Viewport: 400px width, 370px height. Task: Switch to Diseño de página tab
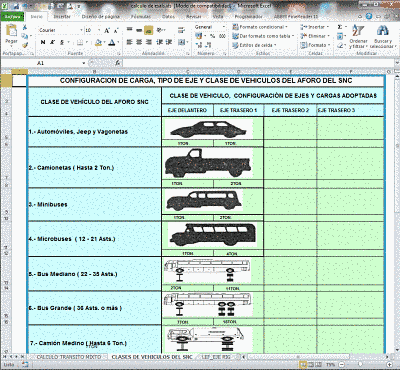click(x=100, y=16)
